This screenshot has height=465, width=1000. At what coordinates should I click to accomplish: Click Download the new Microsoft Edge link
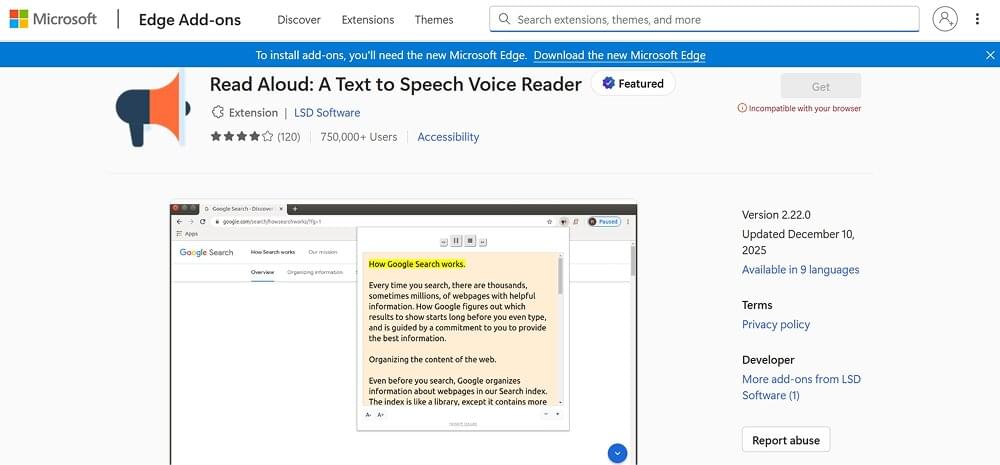(620, 55)
